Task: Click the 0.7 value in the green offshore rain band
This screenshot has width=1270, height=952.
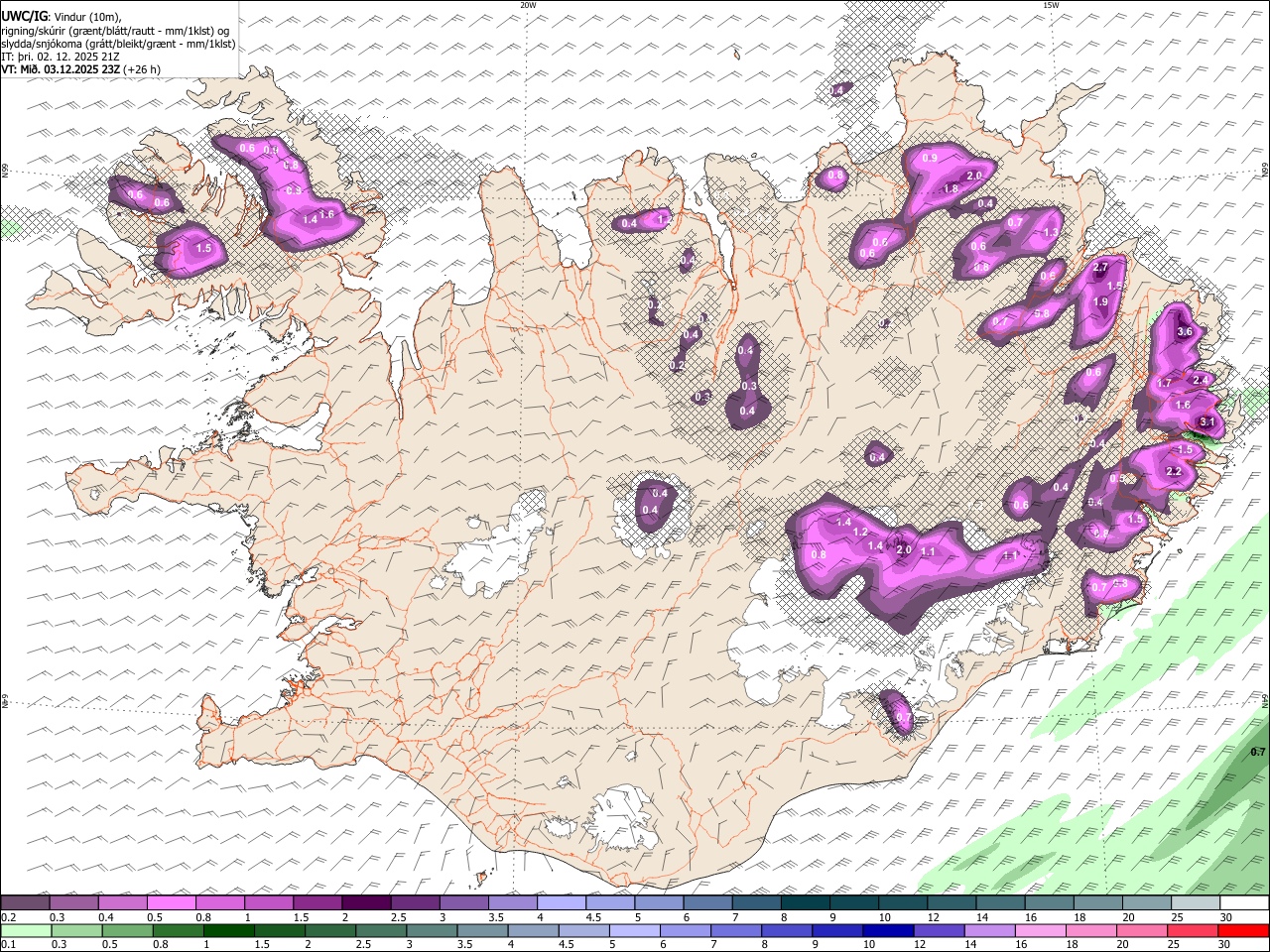Action: (1258, 752)
